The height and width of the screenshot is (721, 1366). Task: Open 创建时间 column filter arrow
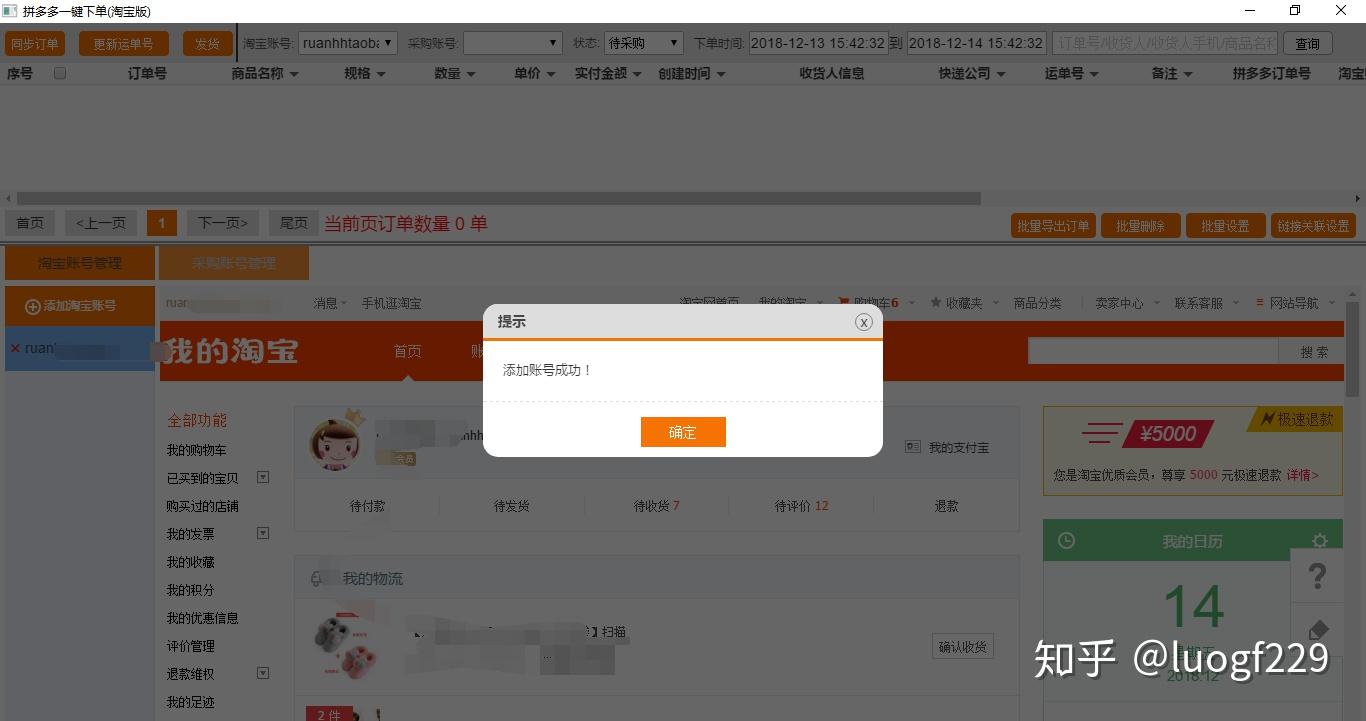pyautogui.click(x=721, y=74)
